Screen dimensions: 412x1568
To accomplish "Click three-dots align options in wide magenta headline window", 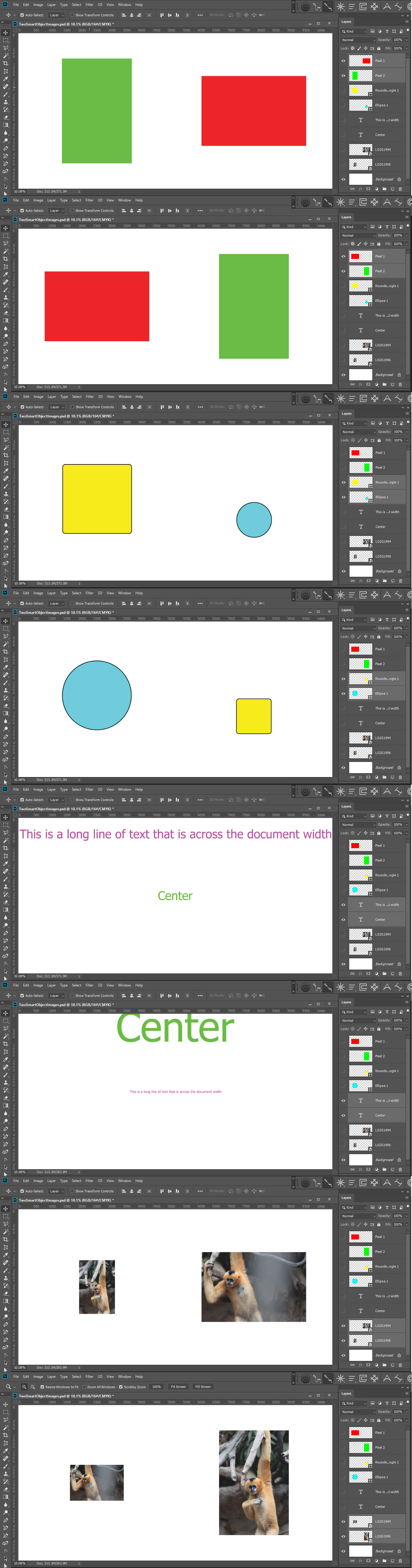I will (x=200, y=800).
